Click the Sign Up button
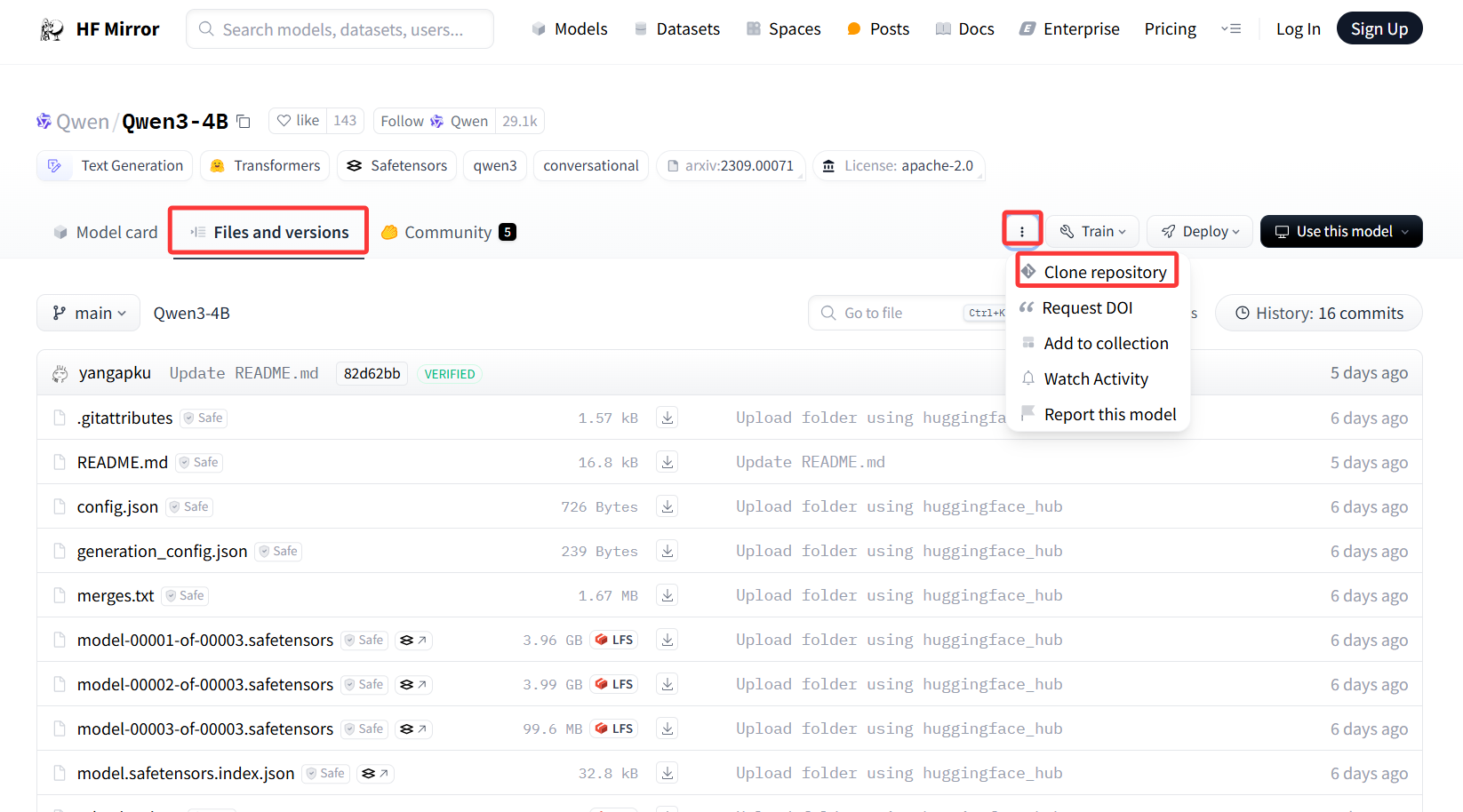Image resolution: width=1463 pixels, height=812 pixels. click(x=1379, y=28)
